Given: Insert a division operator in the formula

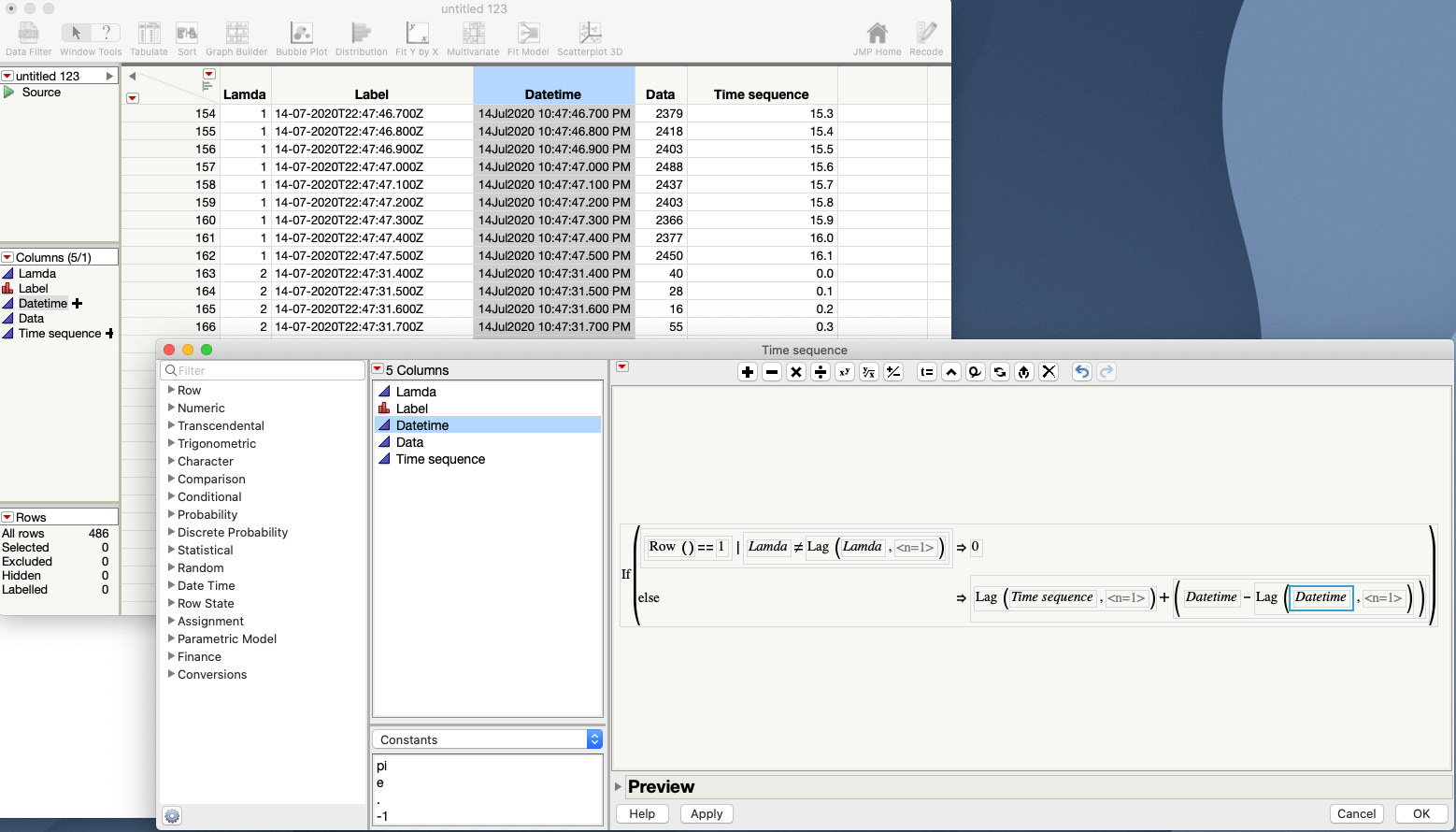Looking at the screenshot, I should click(x=820, y=371).
